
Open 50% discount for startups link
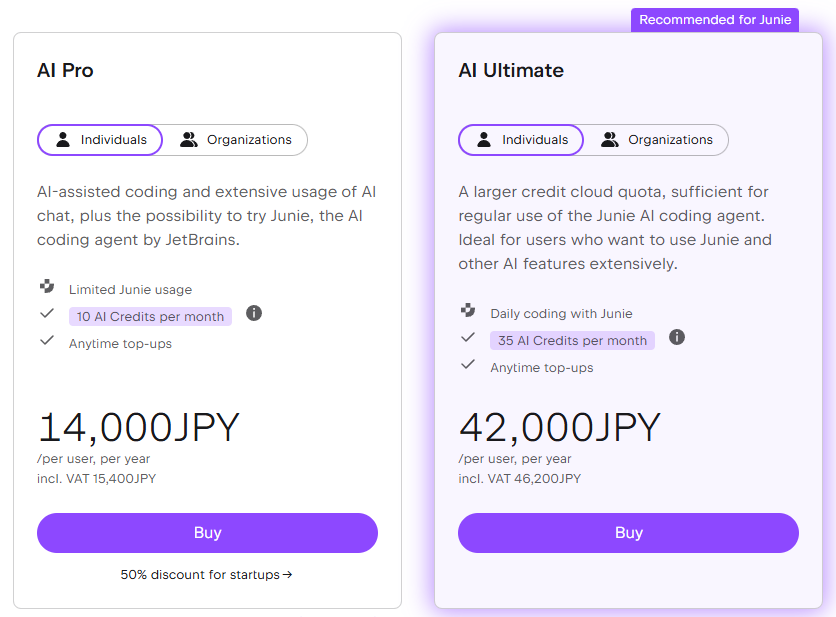point(206,574)
